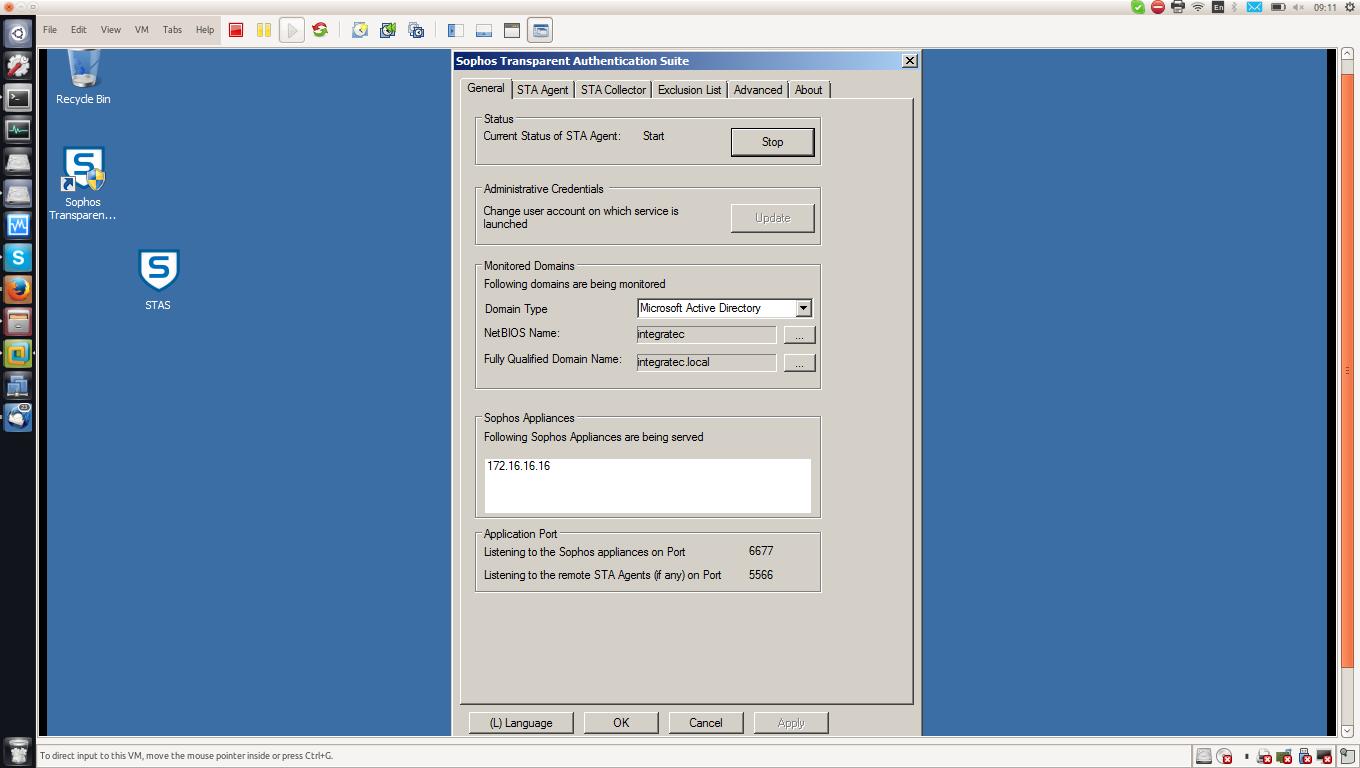Switch to the STA Collector tab
The width and height of the screenshot is (1360, 768).
click(x=613, y=90)
